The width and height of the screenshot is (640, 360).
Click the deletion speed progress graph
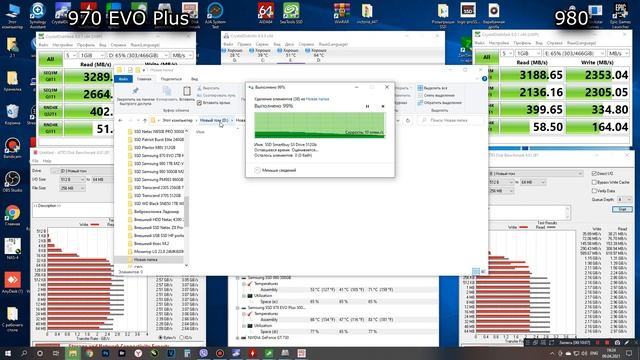coord(319,125)
